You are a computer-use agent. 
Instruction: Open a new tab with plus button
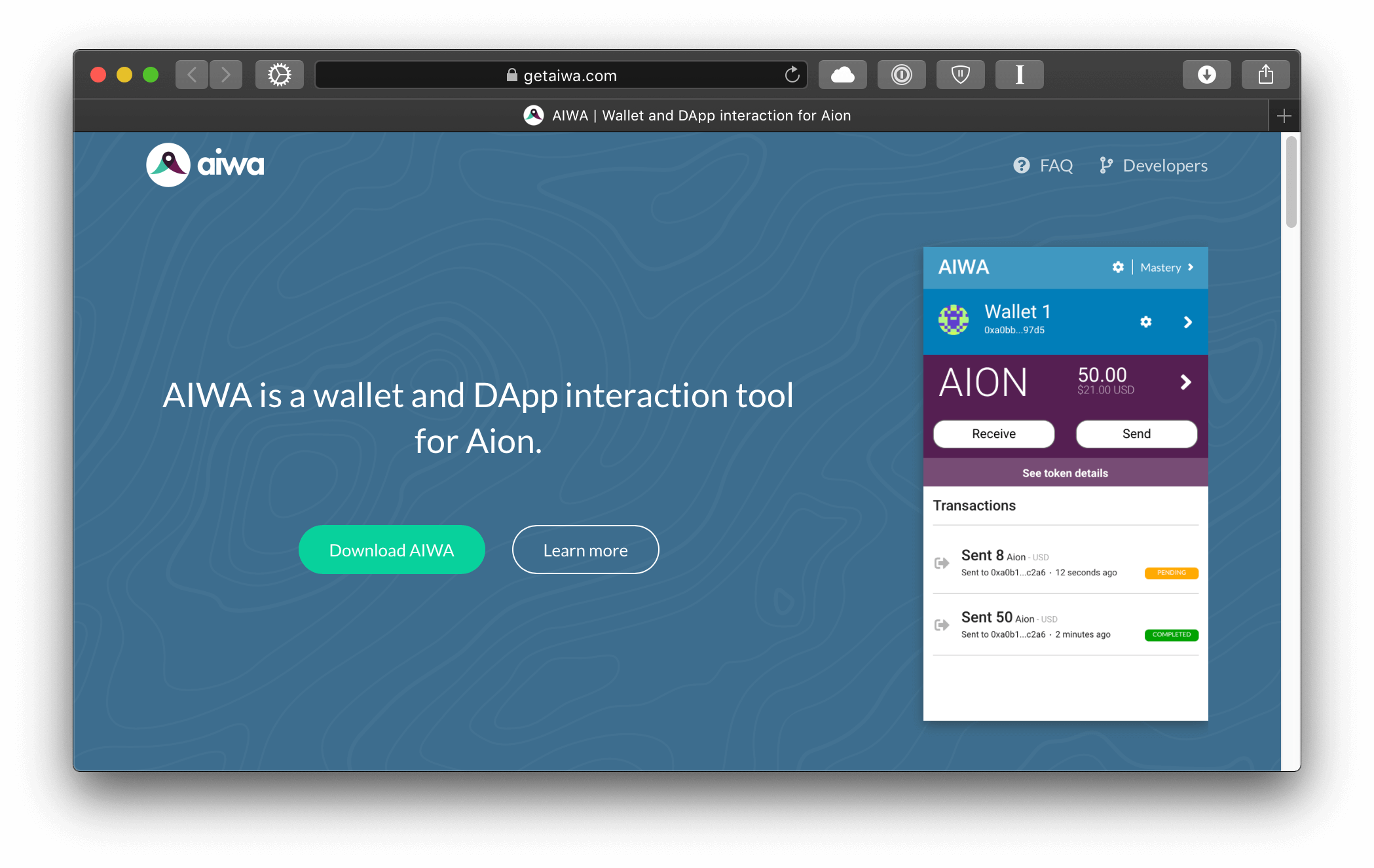tap(1284, 116)
